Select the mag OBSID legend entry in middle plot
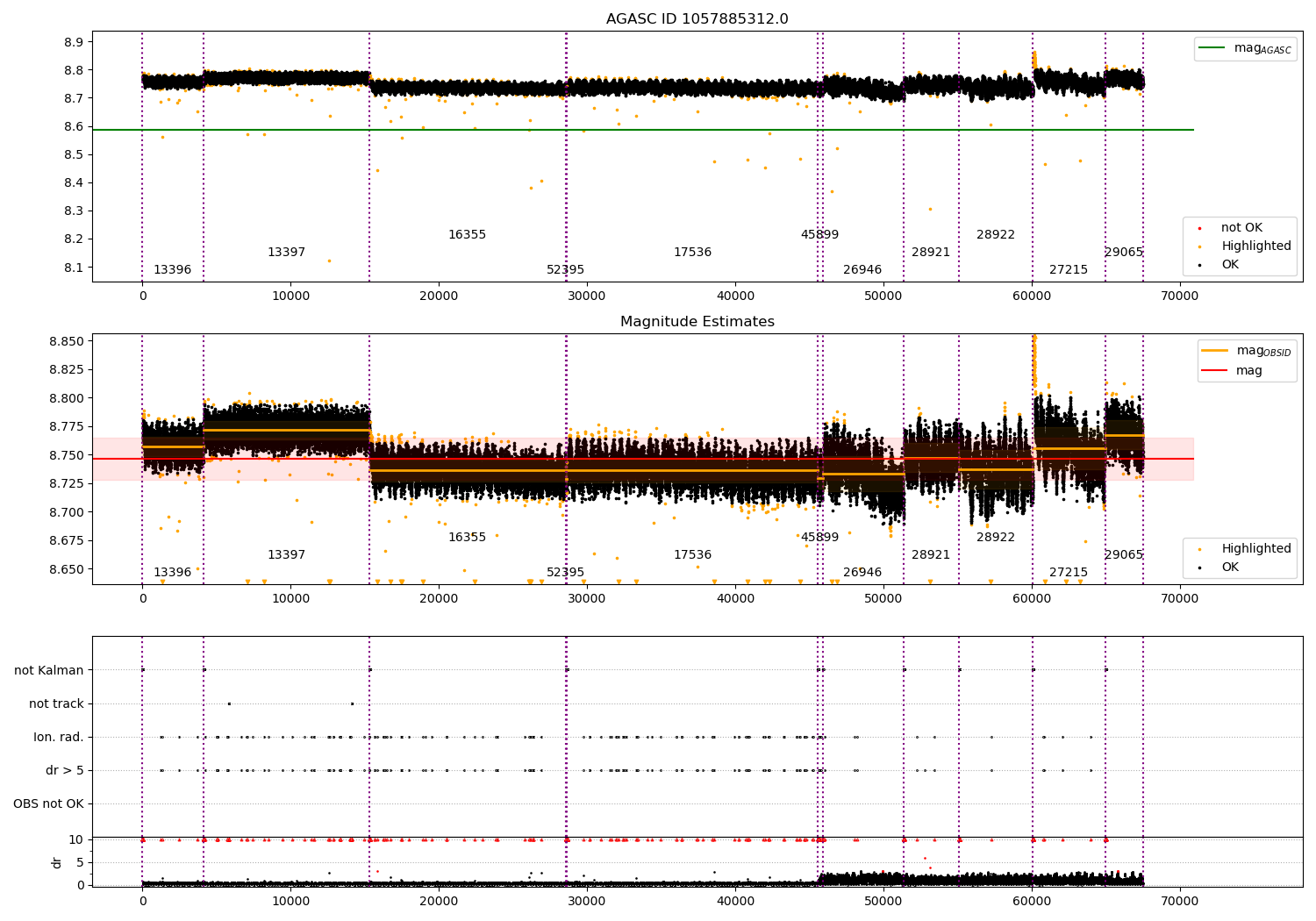 pos(1247,351)
